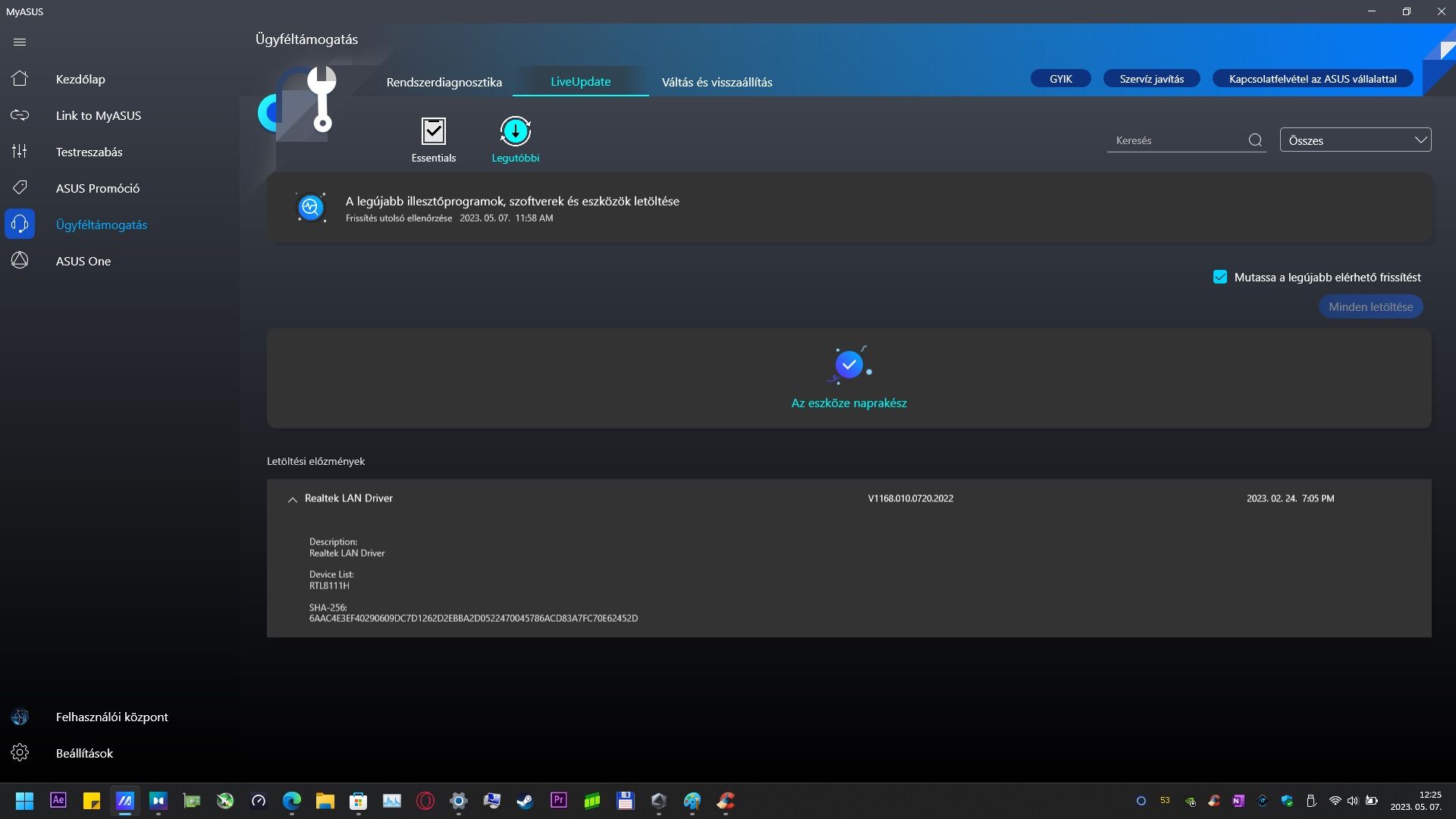The width and height of the screenshot is (1456, 819).
Task: Open clock and date in taskbar
Action: [1415, 801]
